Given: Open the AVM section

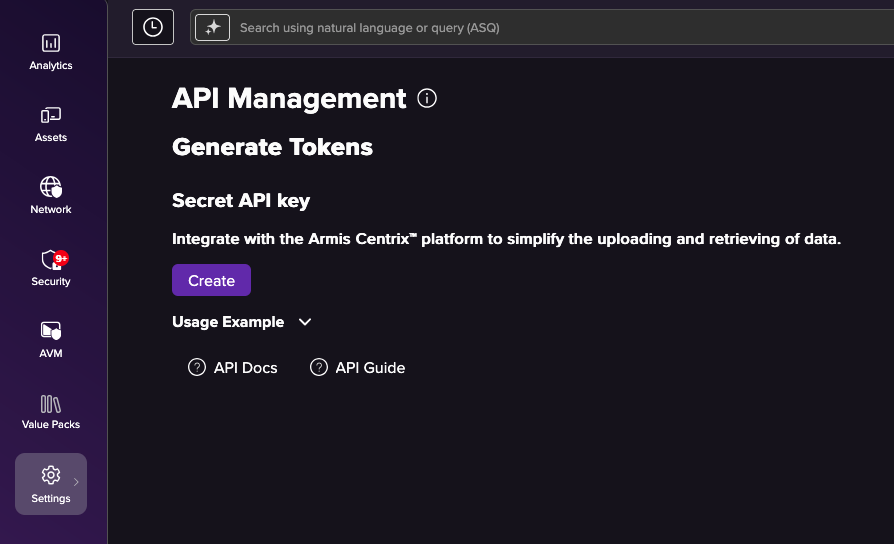Looking at the screenshot, I should tap(51, 339).
